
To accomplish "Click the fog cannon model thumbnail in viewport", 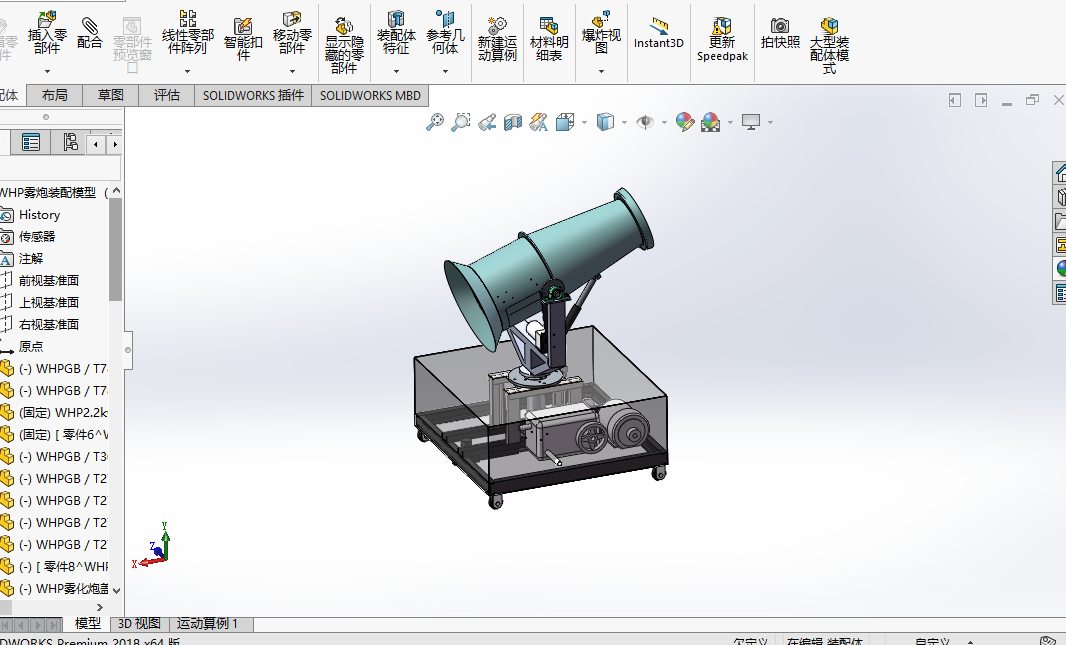I will coord(541,349).
